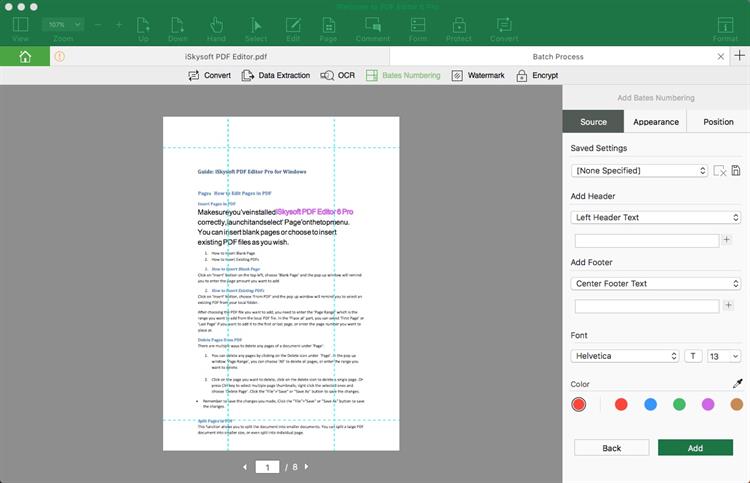Close the Batch Process tab

click(721, 56)
